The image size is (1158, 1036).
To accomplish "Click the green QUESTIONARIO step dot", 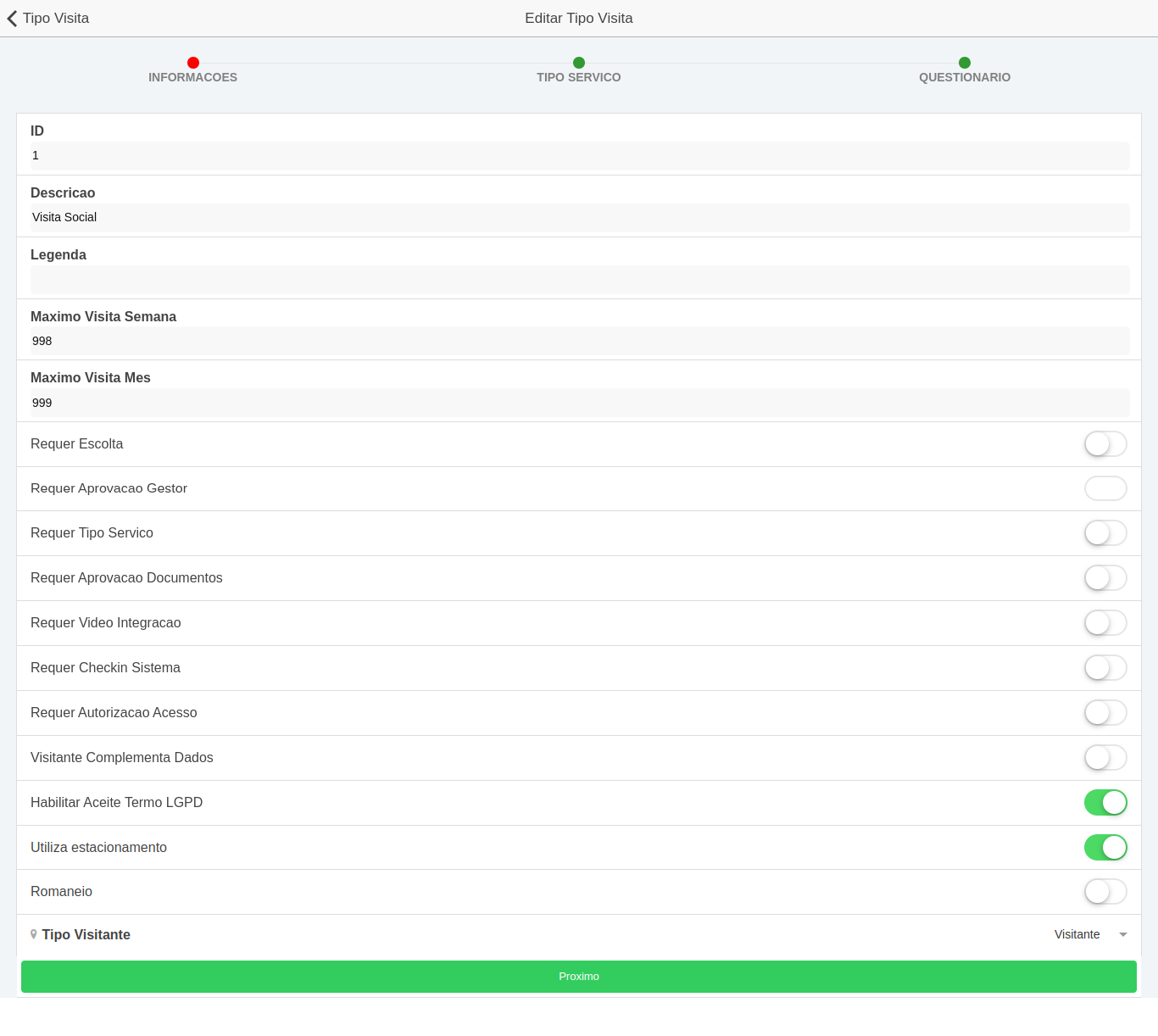I will pyautogui.click(x=965, y=63).
